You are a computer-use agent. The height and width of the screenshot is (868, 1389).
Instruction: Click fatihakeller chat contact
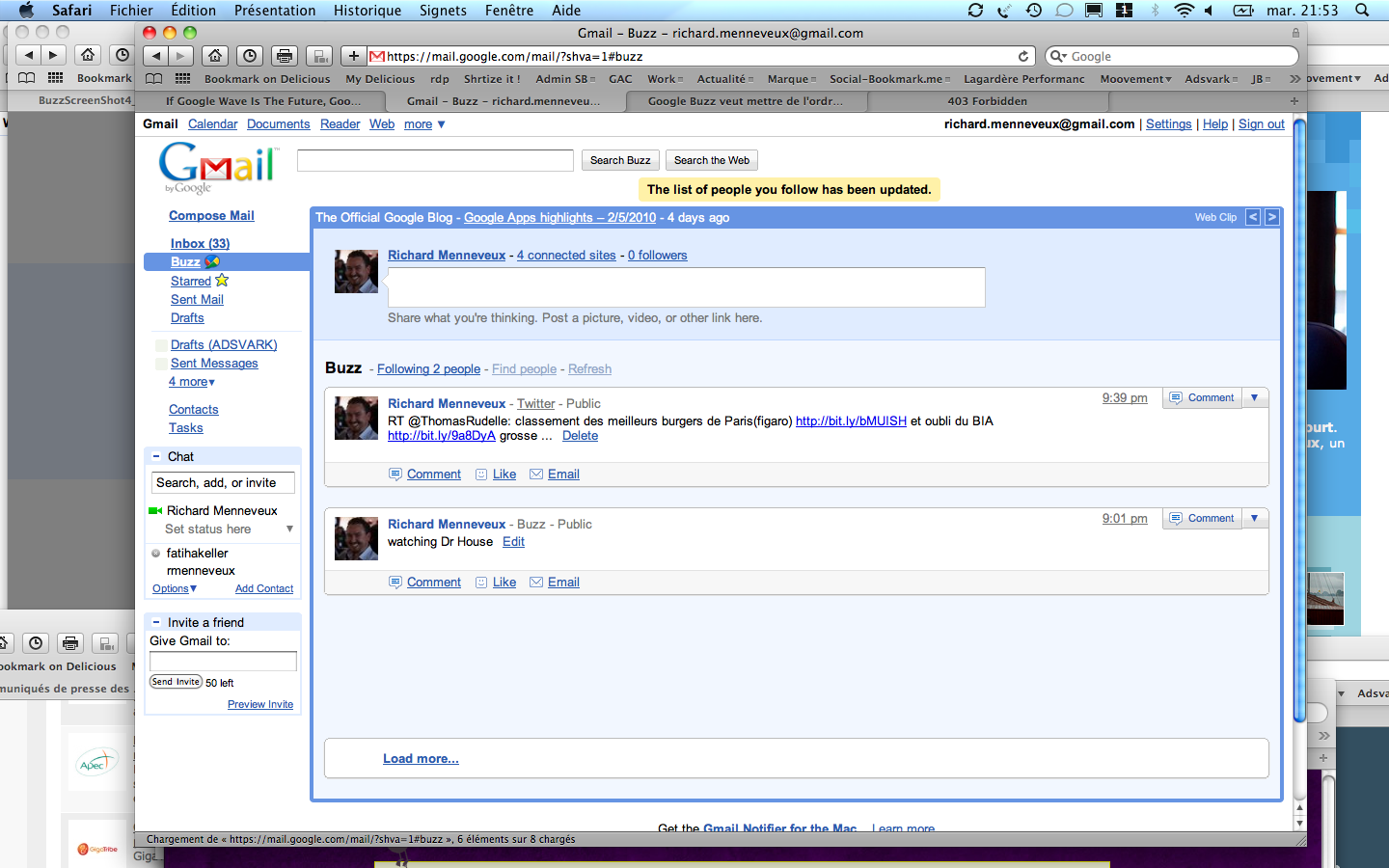(x=197, y=553)
